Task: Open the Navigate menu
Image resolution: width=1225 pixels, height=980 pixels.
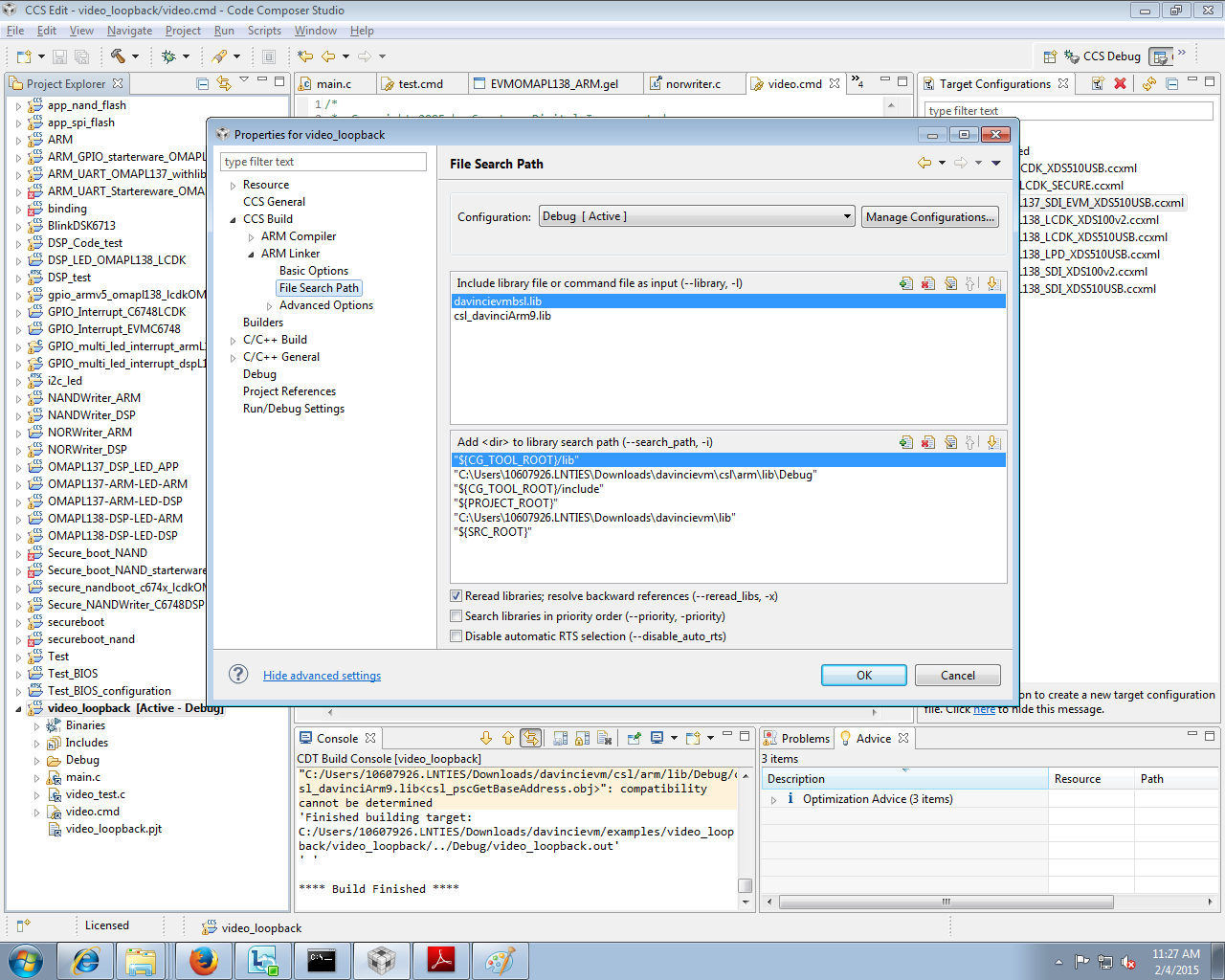Action: pyautogui.click(x=129, y=31)
